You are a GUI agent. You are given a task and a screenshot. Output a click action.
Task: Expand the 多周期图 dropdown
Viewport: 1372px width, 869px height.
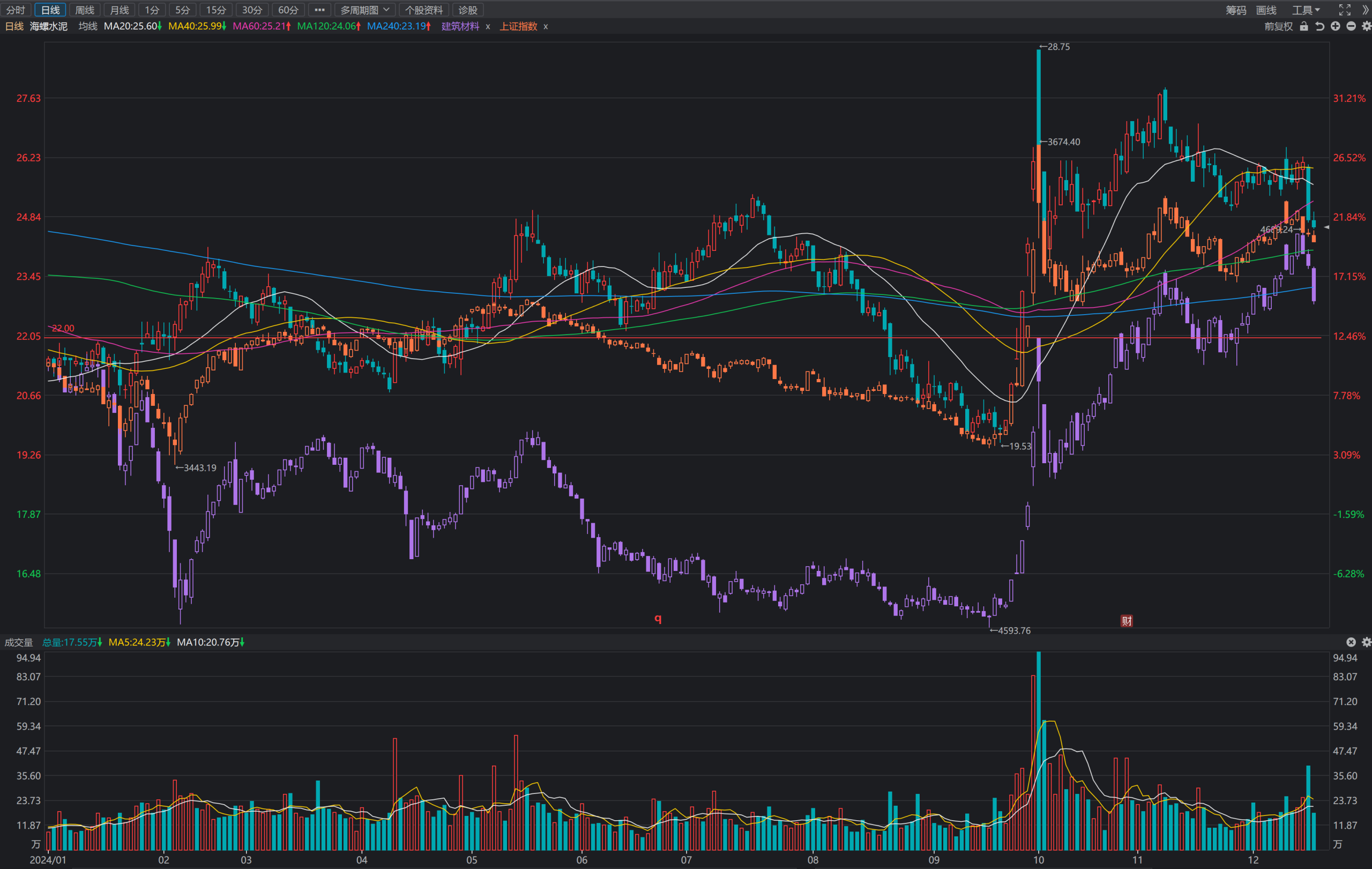[x=364, y=10]
